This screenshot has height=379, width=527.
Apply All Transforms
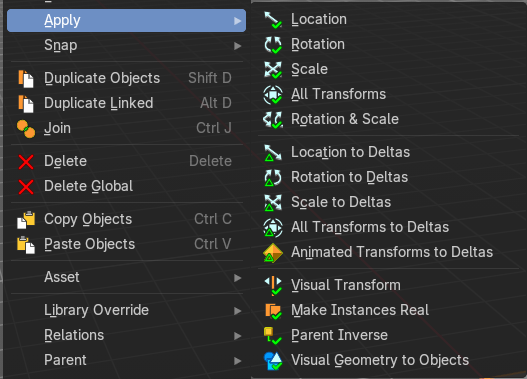coord(389,94)
